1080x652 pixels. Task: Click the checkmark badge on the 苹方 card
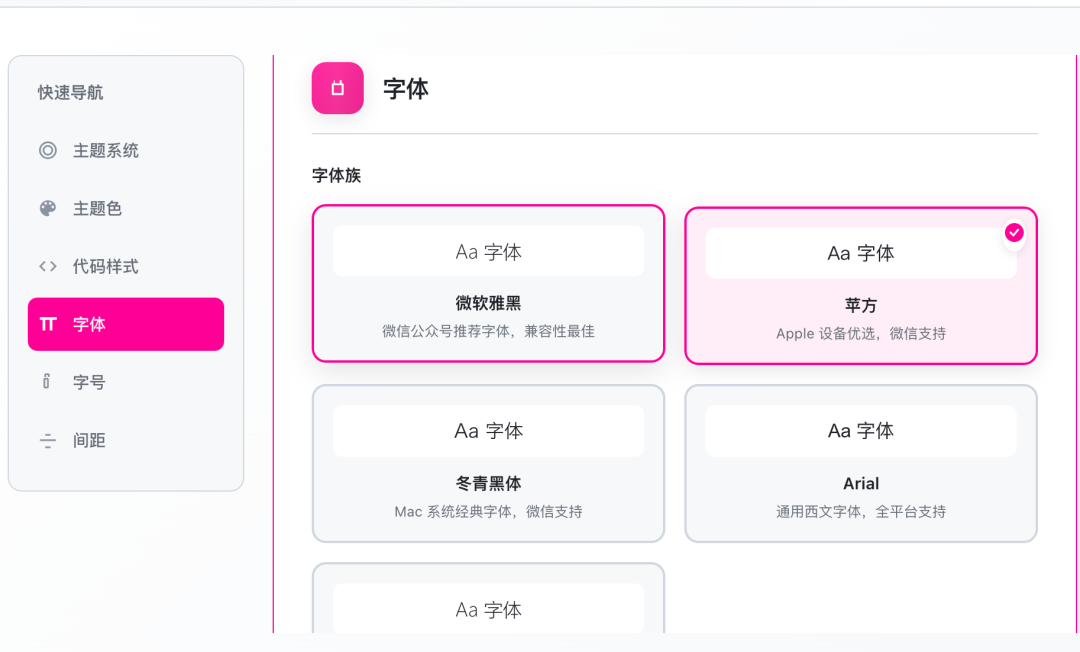(1013, 233)
